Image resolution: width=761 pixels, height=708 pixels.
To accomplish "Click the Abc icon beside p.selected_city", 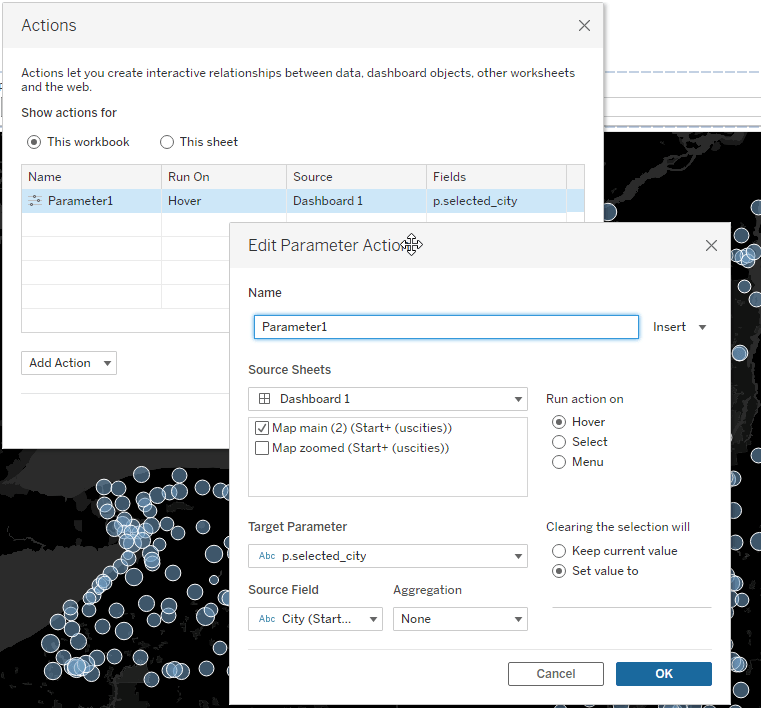I will (267, 556).
